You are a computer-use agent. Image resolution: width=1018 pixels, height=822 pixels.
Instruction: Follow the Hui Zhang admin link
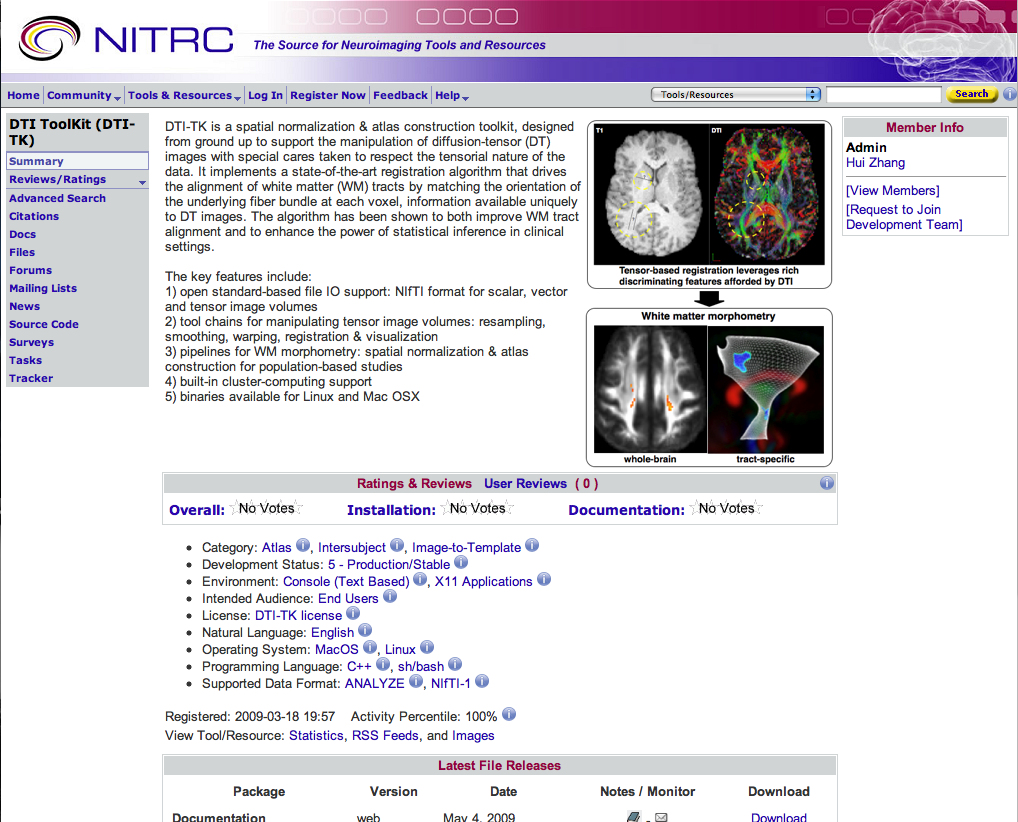[x=875, y=163]
